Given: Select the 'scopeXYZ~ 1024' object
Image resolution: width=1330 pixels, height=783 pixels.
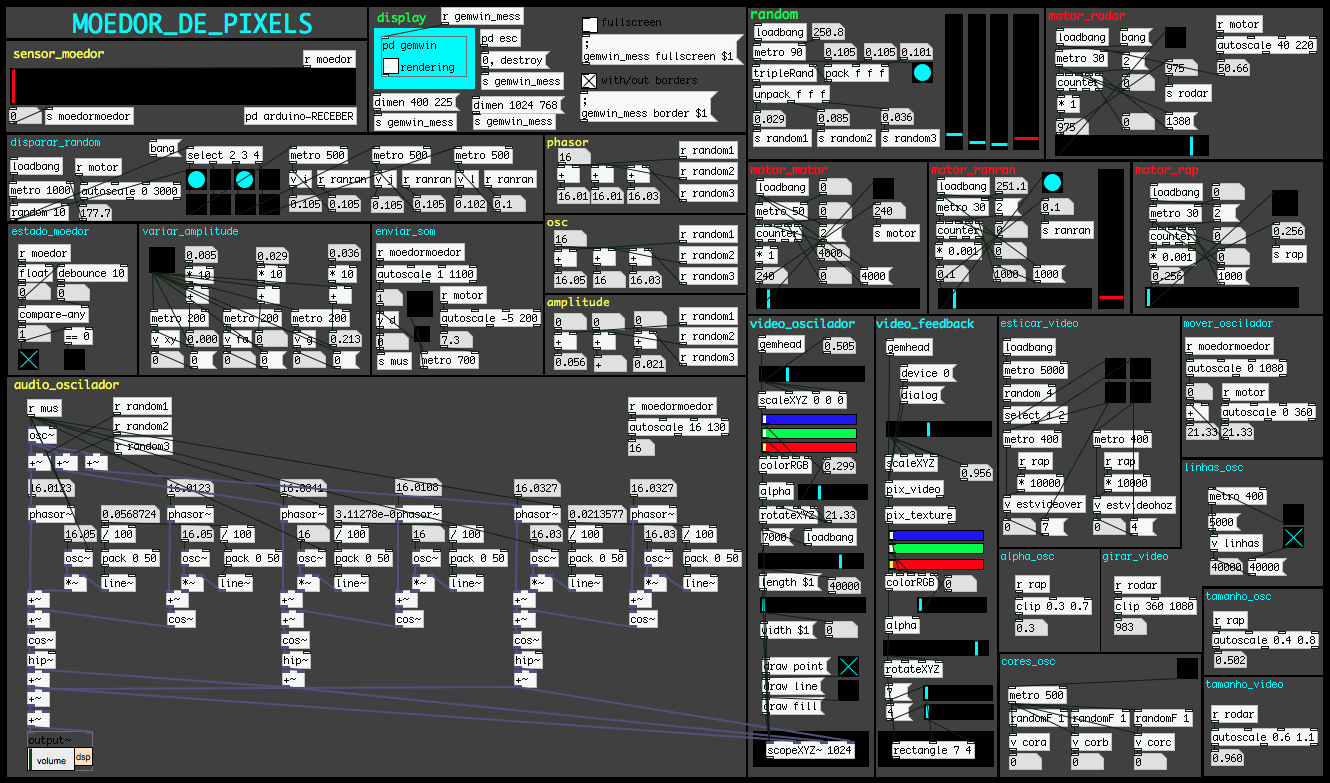Looking at the screenshot, I should [810, 749].
